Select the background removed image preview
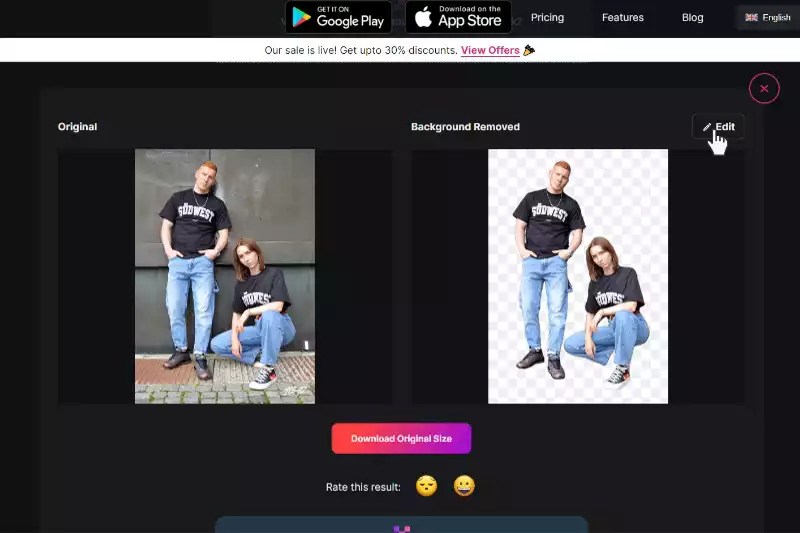Screen dimensions: 800x533 (578, 276)
